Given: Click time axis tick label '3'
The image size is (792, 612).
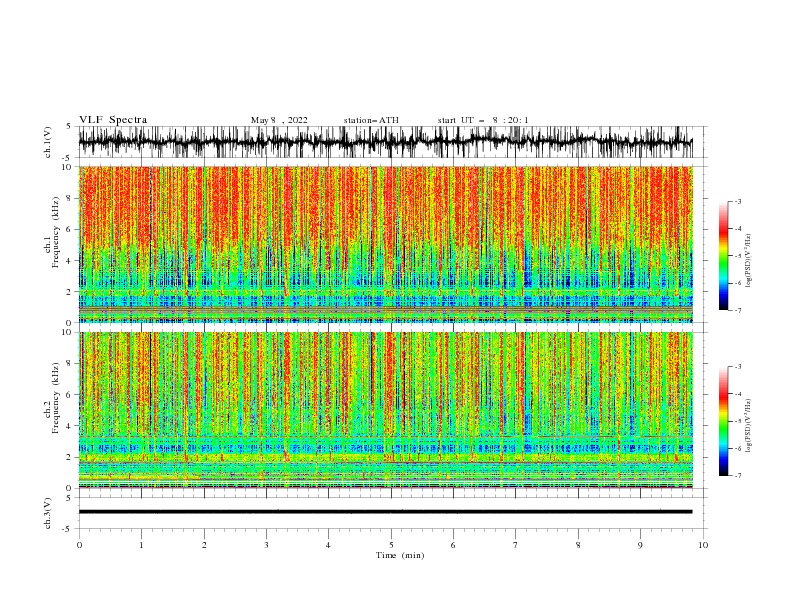Looking at the screenshot, I should [x=266, y=545].
